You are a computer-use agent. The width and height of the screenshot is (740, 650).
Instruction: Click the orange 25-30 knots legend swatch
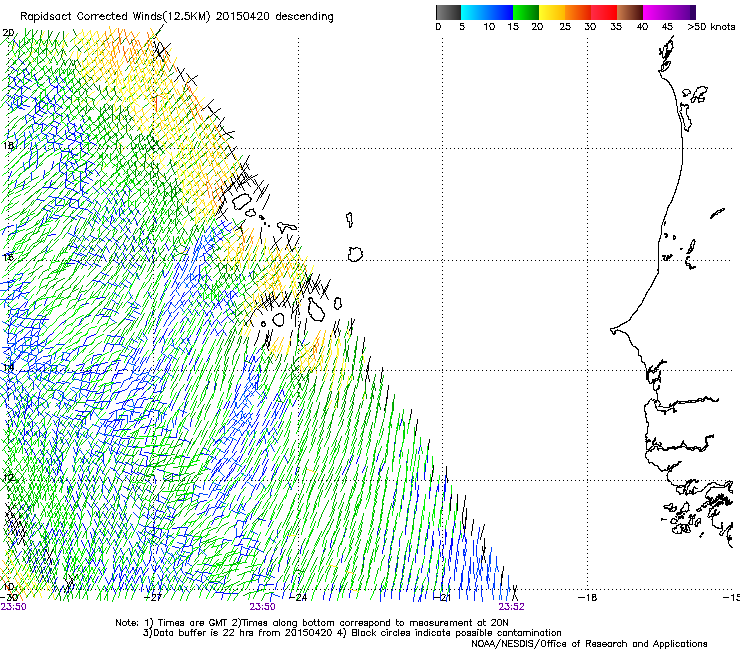578,12
